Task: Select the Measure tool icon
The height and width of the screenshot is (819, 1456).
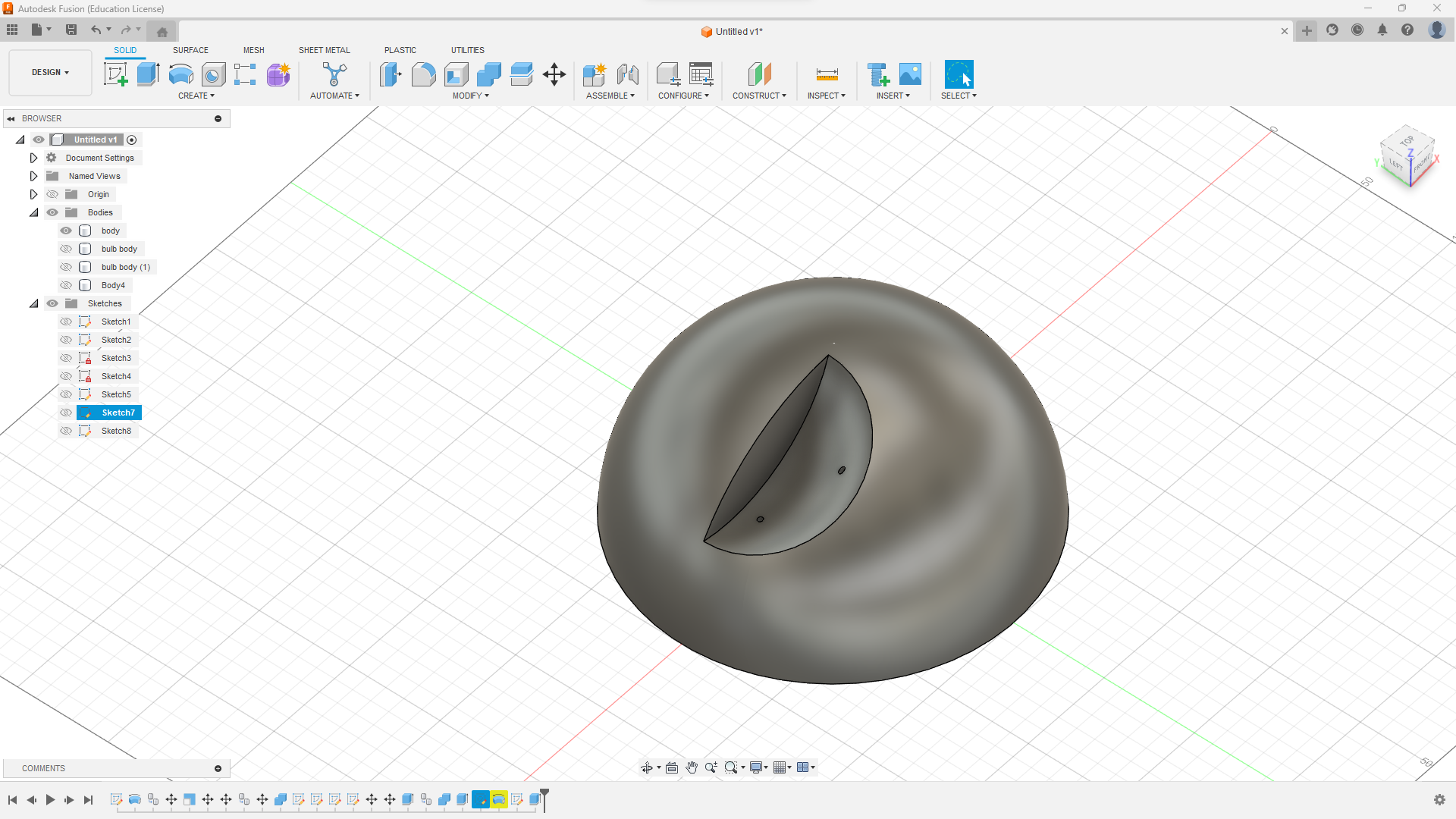Action: (x=827, y=74)
